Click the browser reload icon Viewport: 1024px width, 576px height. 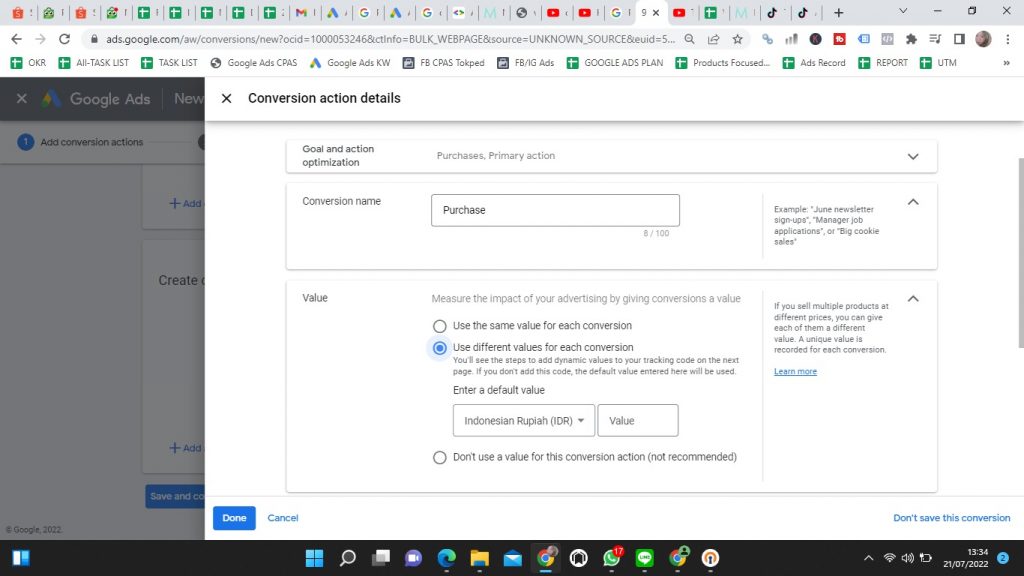pos(65,39)
